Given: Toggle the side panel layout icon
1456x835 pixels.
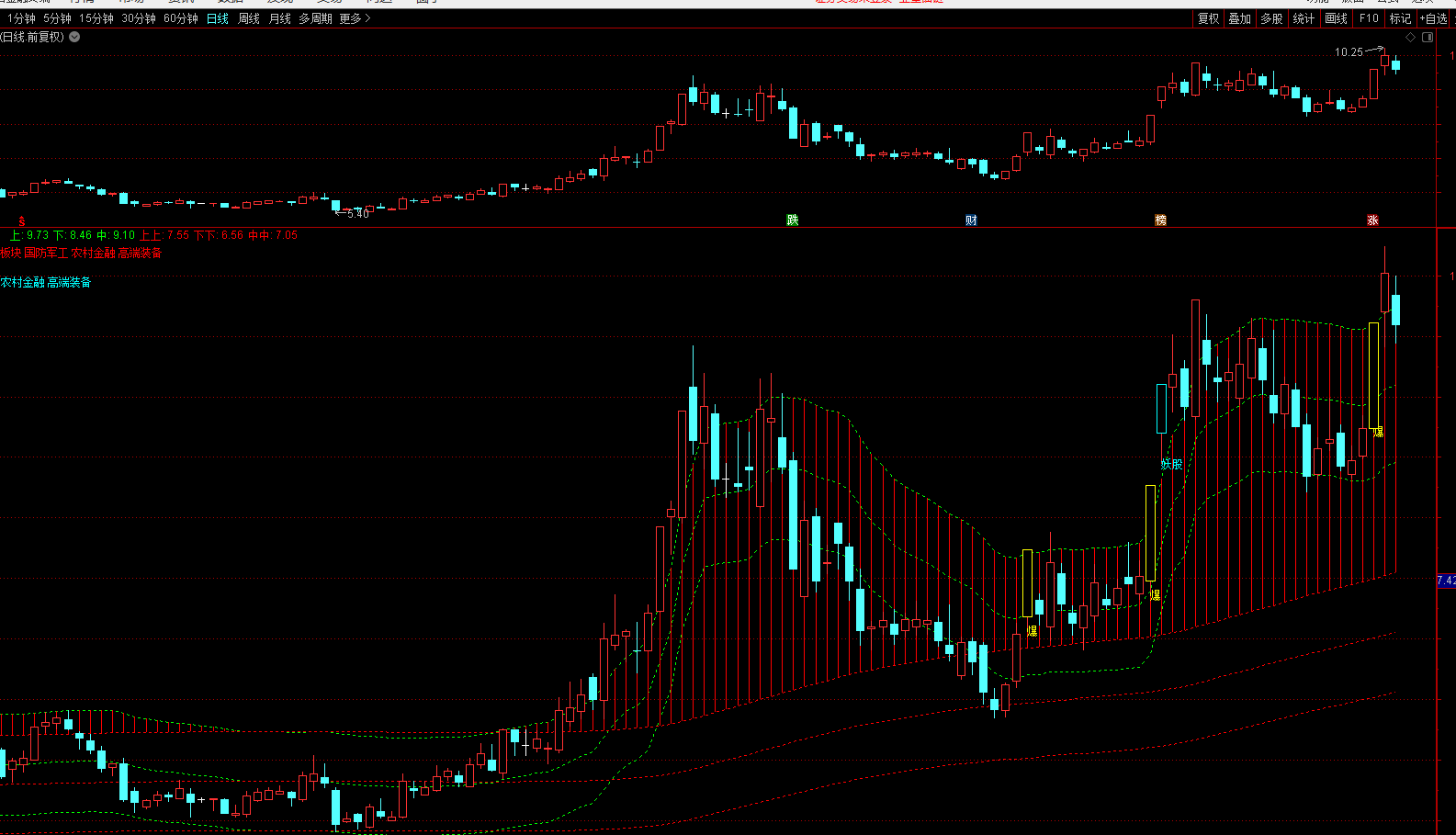Looking at the screenshot, I should coord(1428,38).
